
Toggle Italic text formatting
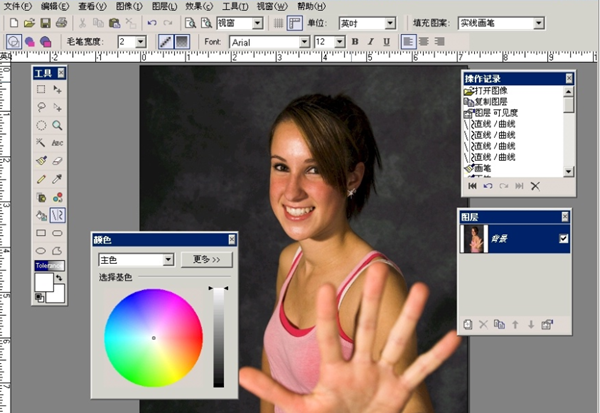click(371, 42)
